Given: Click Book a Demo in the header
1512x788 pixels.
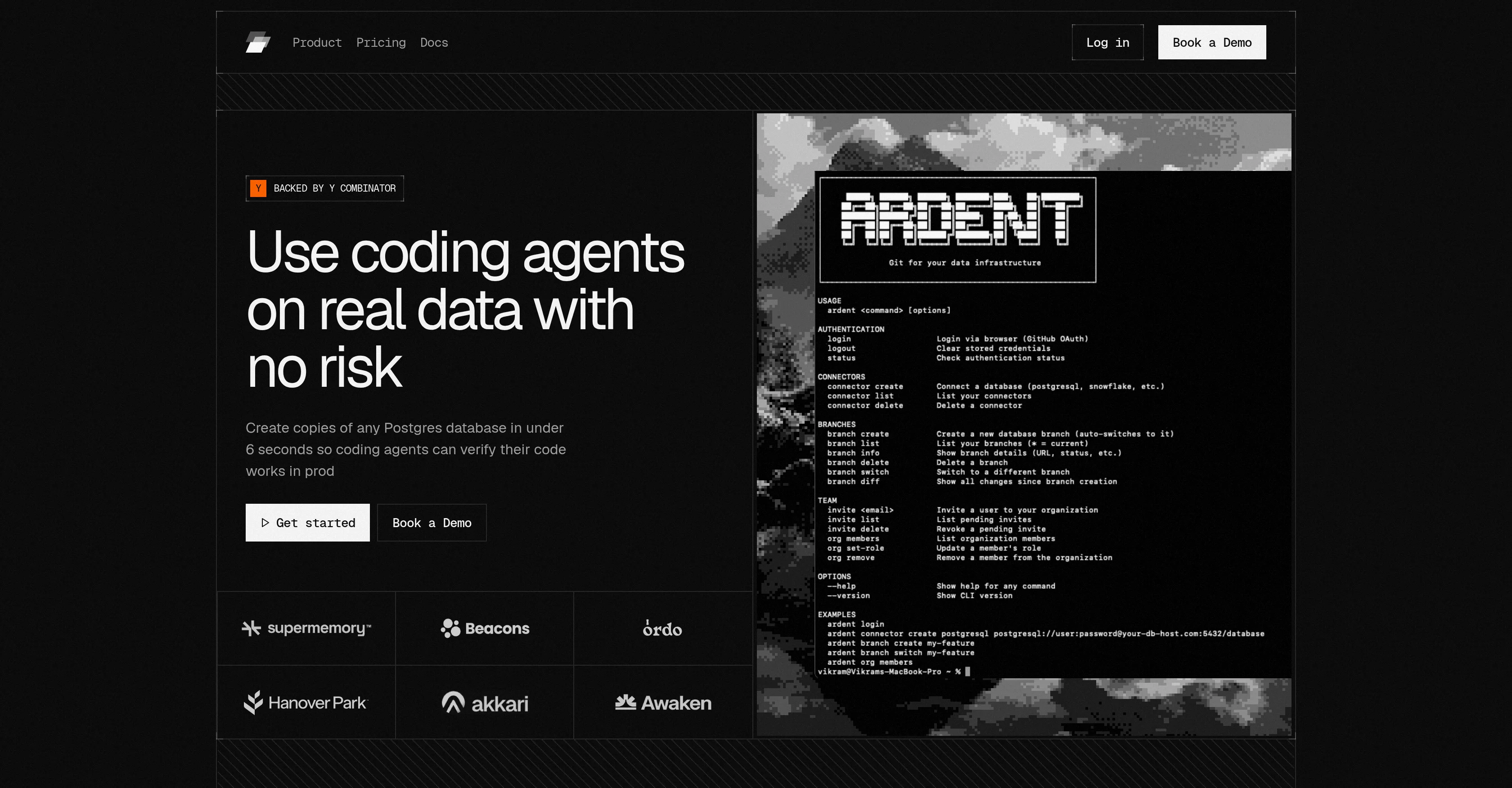Looking at the screenshot, I should (1211, 42).
